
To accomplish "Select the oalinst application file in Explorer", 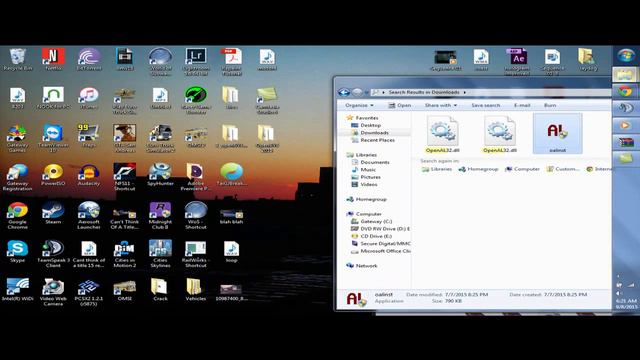I will (558, 133).
